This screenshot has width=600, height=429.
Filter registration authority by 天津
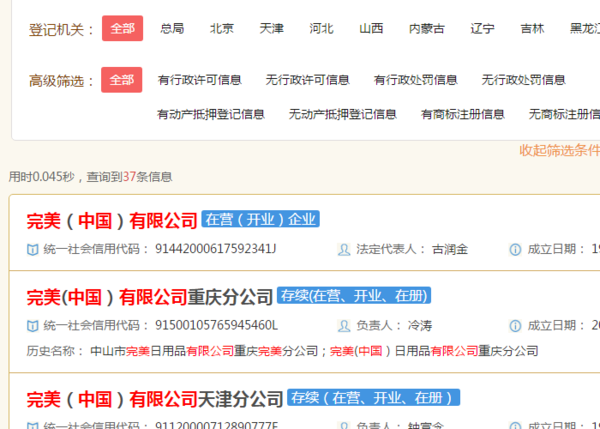(x=272, y=28)
